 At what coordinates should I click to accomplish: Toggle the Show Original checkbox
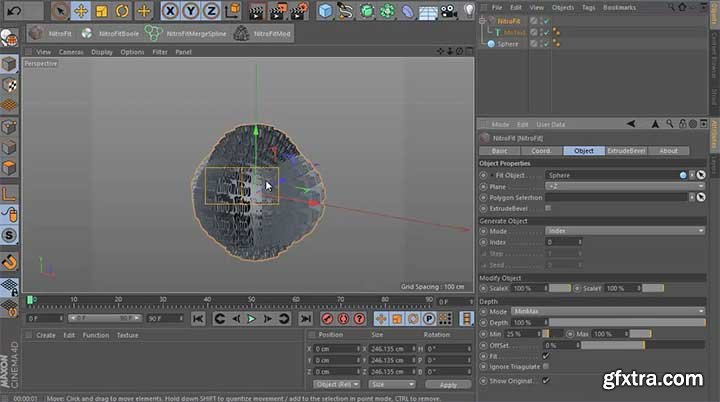point(545,380)
